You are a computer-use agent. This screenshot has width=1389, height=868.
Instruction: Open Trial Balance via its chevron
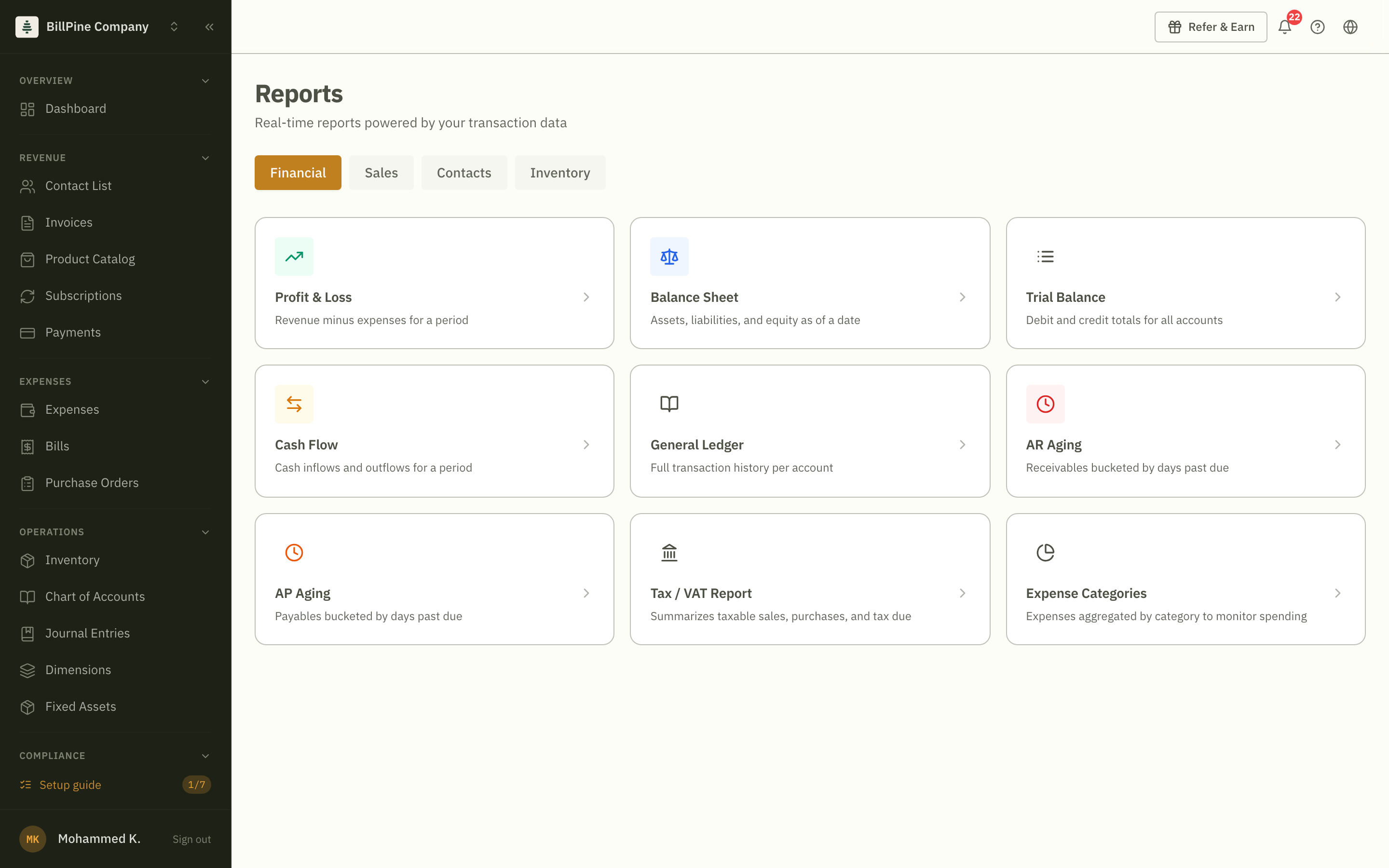pyautogui.click(x=1337, y=298)
